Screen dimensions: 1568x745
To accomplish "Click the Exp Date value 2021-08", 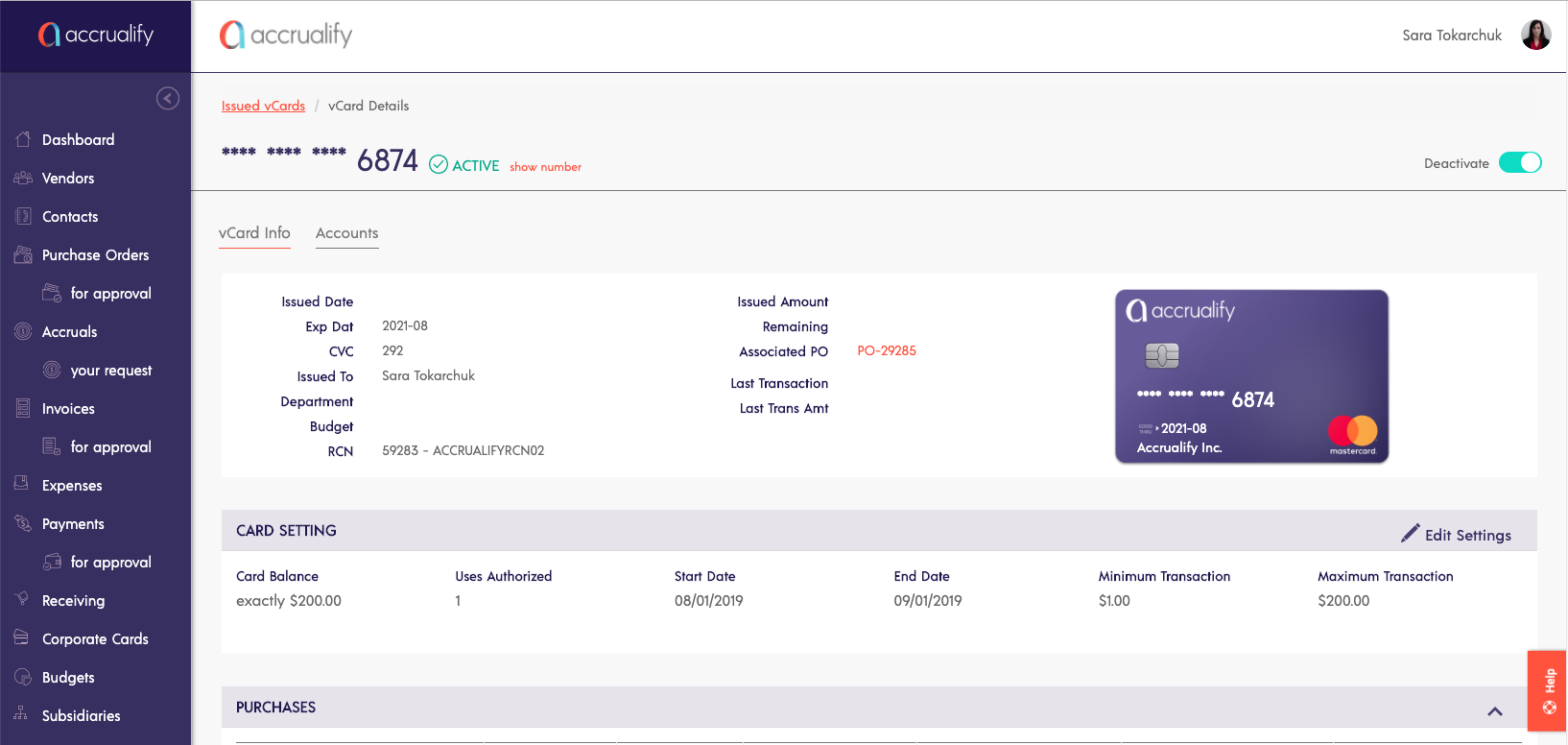I will [405, 325].
